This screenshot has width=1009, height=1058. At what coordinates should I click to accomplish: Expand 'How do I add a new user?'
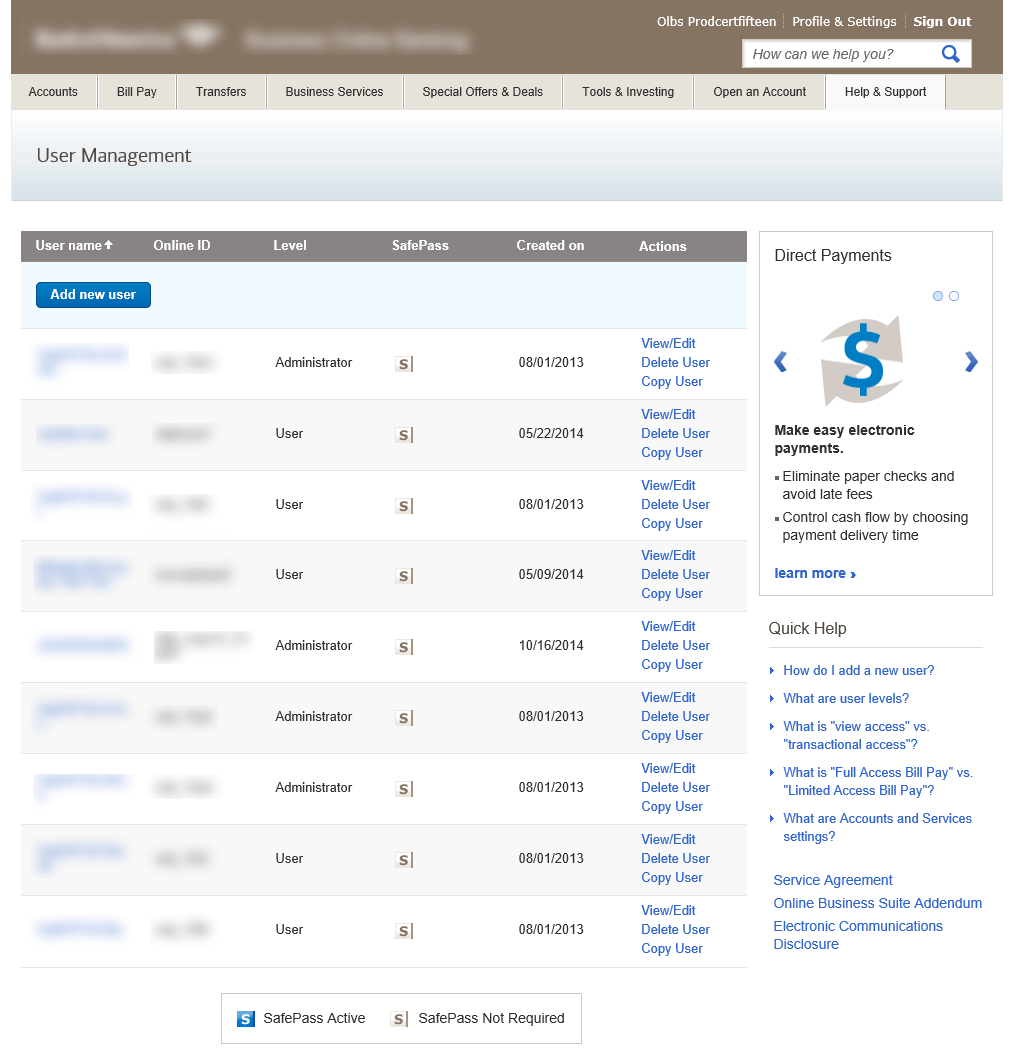pyautogui.click(x=858, y=671)
